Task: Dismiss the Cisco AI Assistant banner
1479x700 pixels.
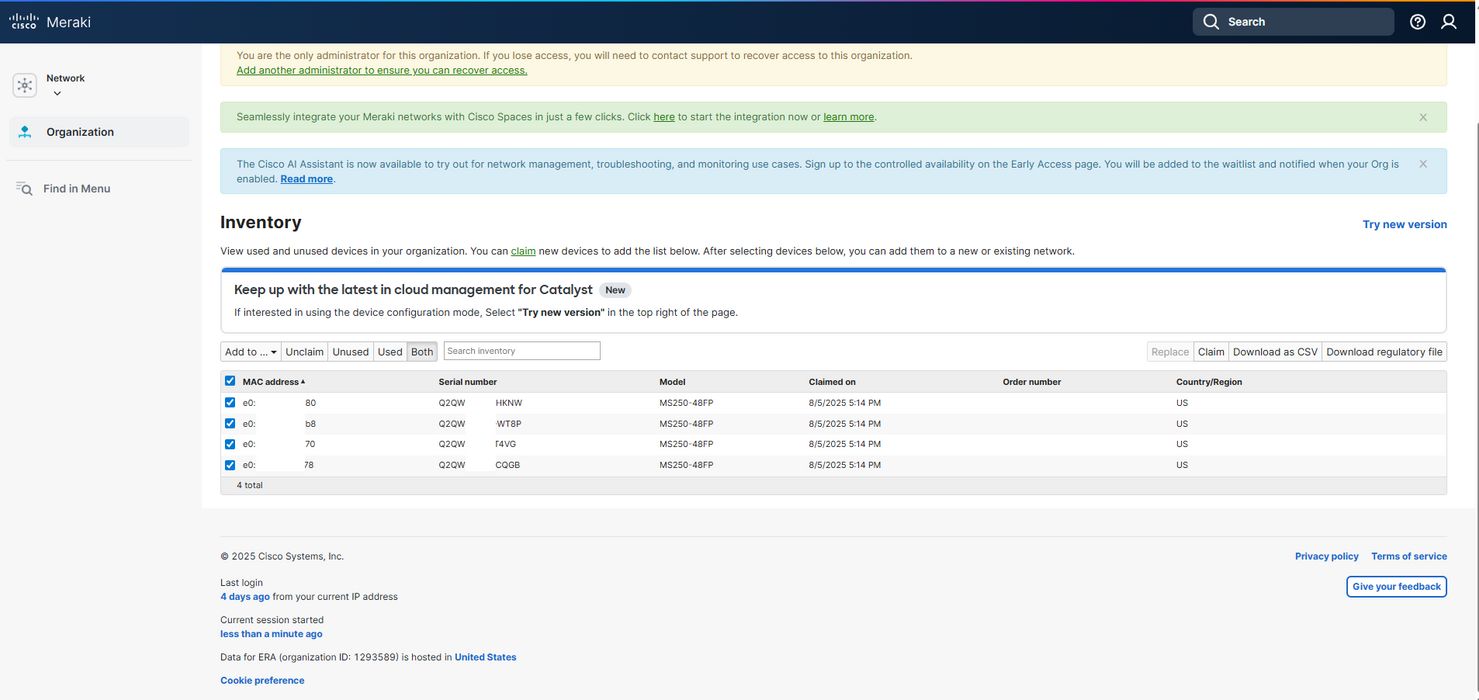Action: pyautogui.click(x=1423, y=164)
